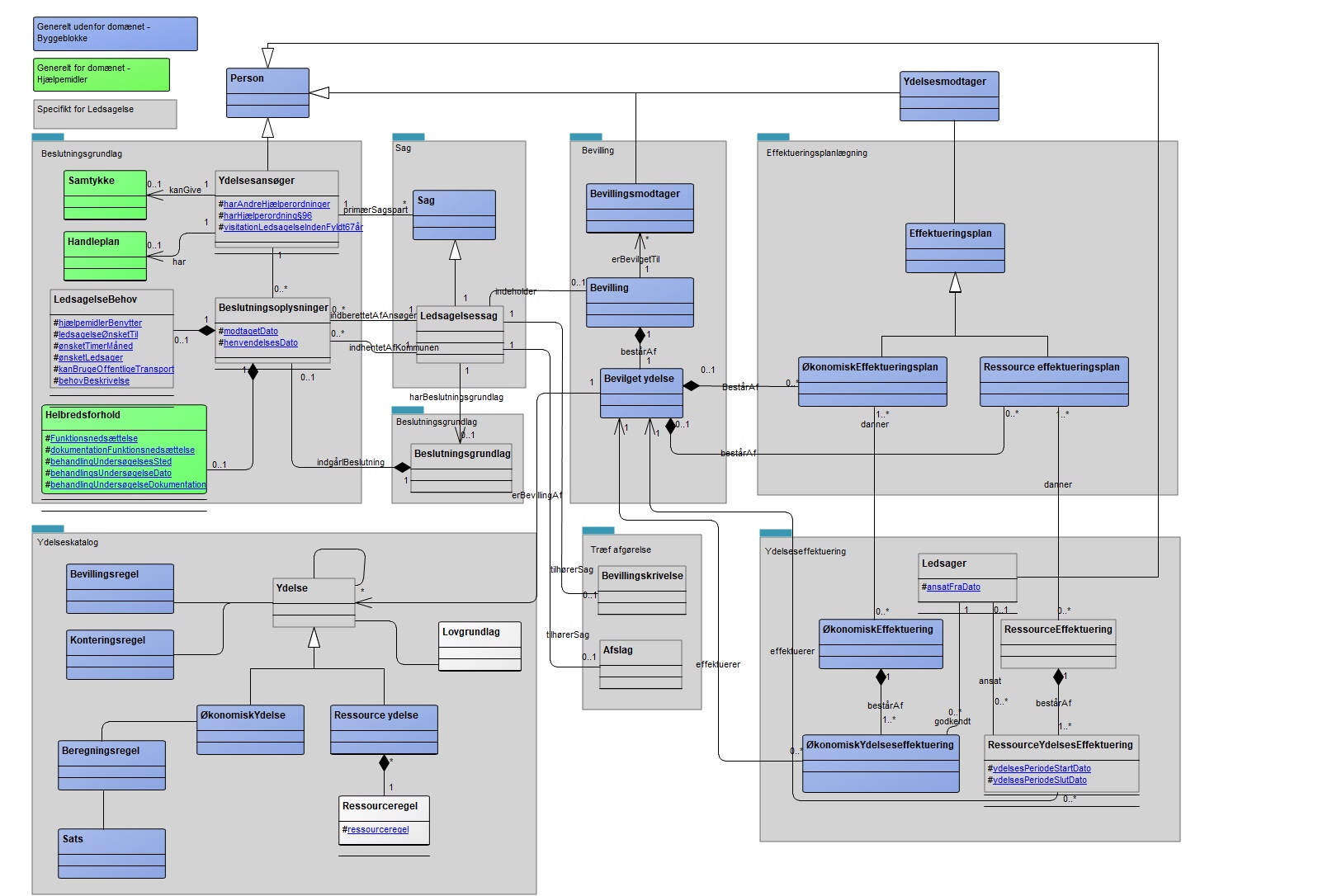Click the Effektueringsplan class box

pyautogui.click(x=955, y=248)
